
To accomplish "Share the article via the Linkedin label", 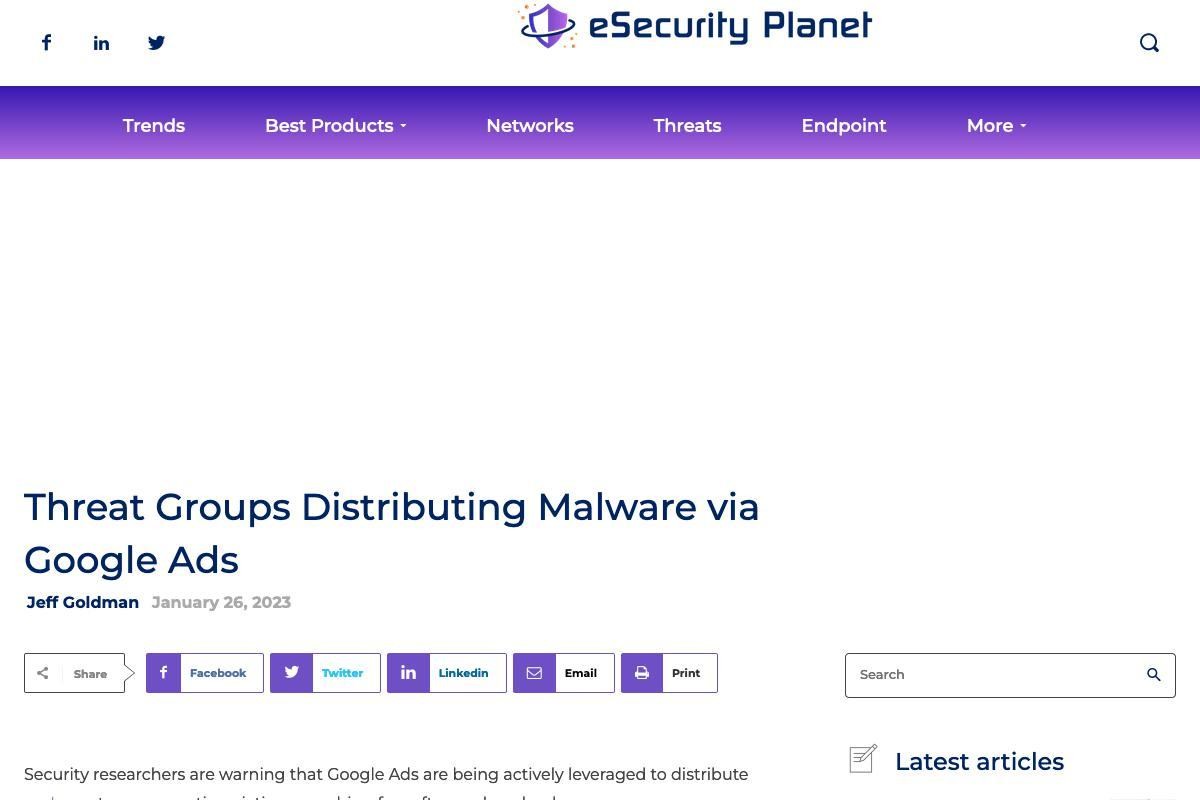I will pos(463,673).
